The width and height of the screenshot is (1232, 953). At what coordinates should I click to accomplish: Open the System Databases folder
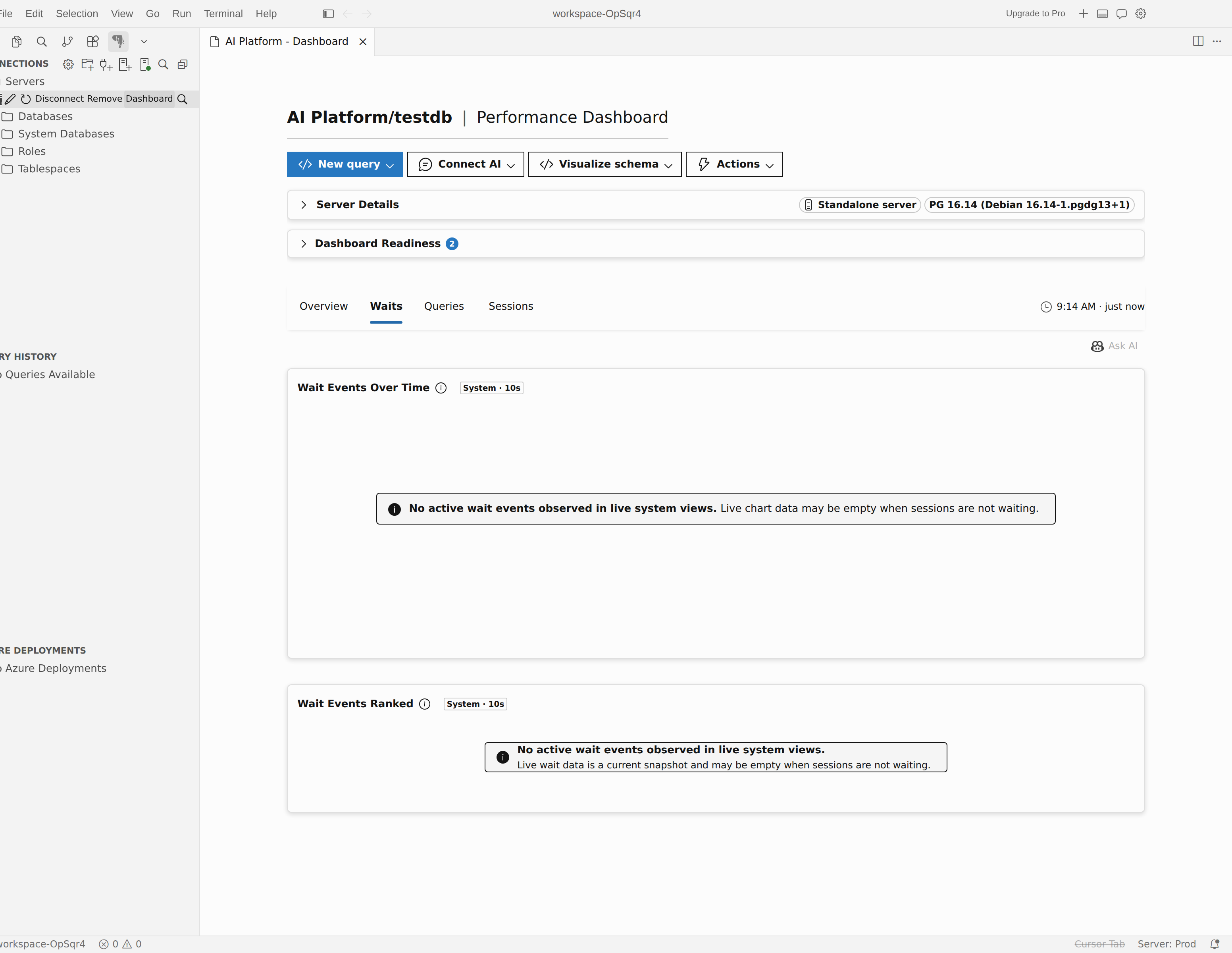click(66, 134)
